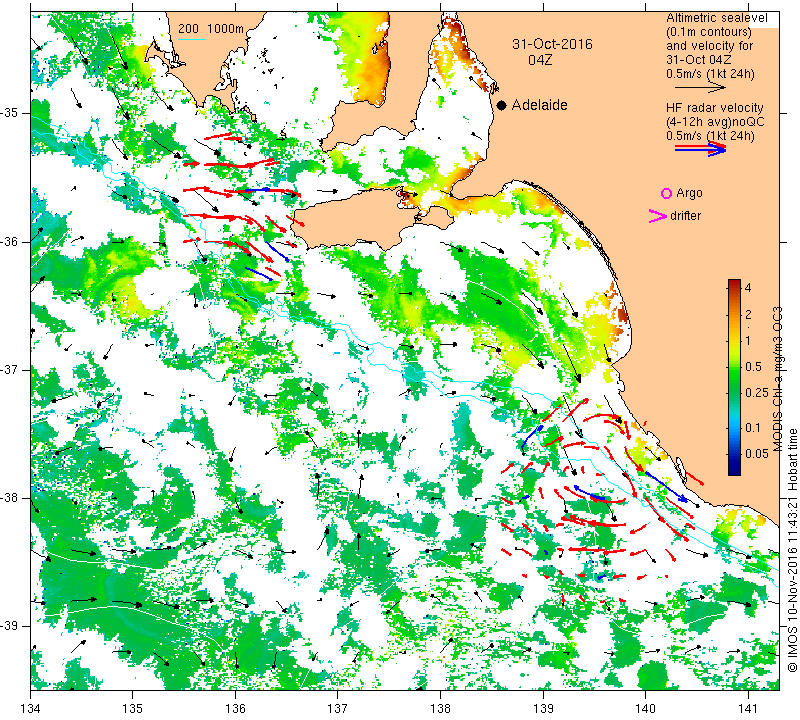This screenshot has width=800, height=720.
Task: Click the colorbar value '0.1'
Action: coord(753,428)
